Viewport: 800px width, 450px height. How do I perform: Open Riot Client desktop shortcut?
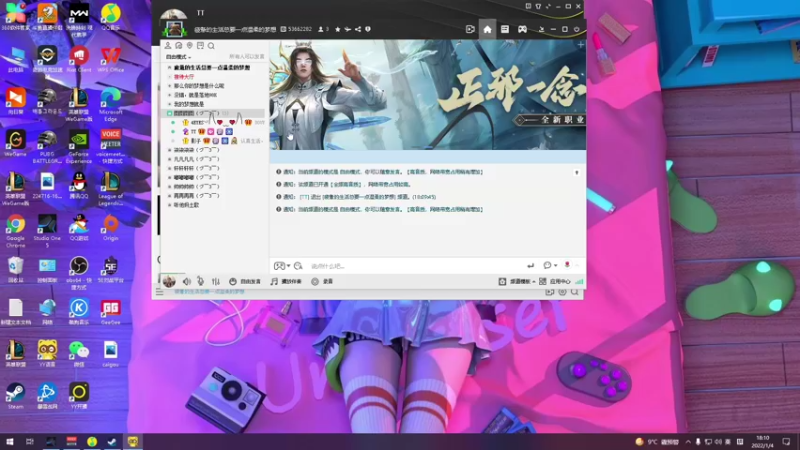pos(79,59)
